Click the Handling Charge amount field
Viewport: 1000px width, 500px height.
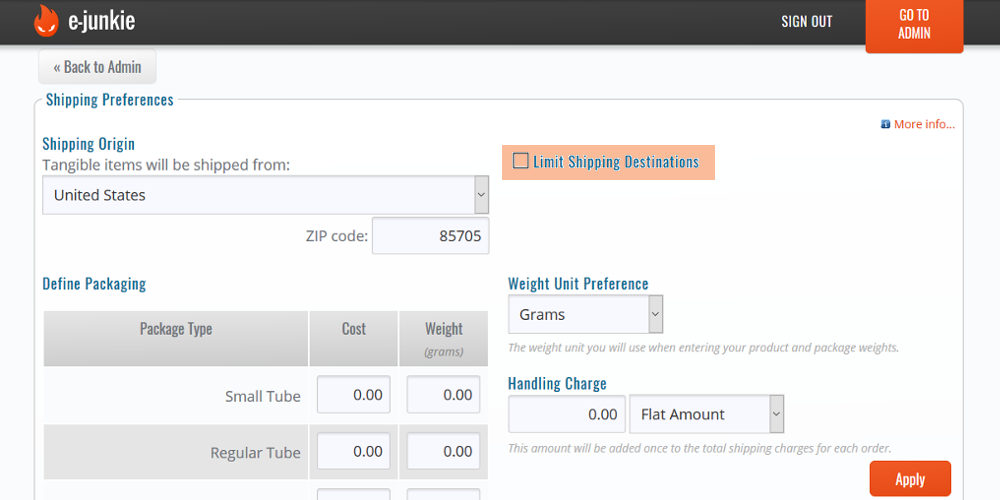click(x=566, y=414)
